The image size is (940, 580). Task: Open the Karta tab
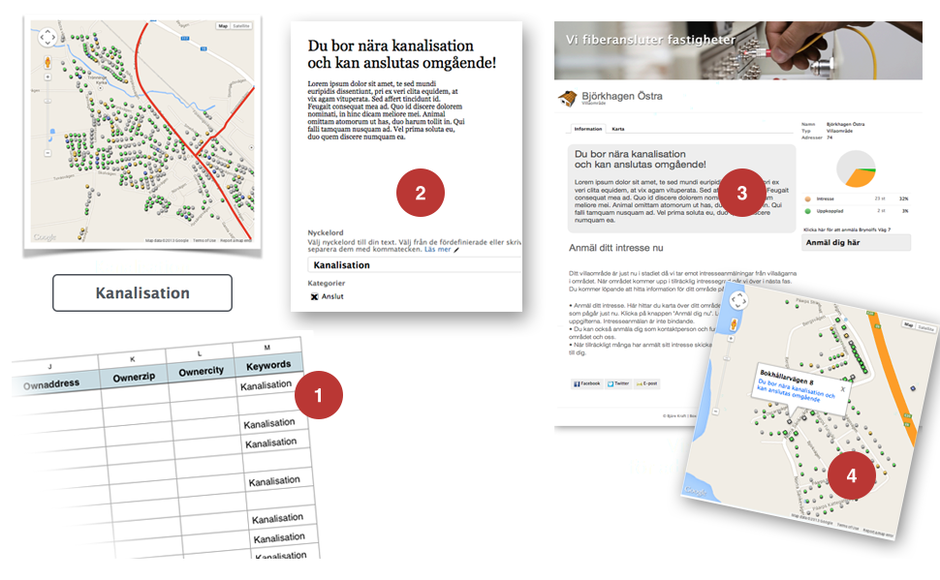(x=618, y=129)
